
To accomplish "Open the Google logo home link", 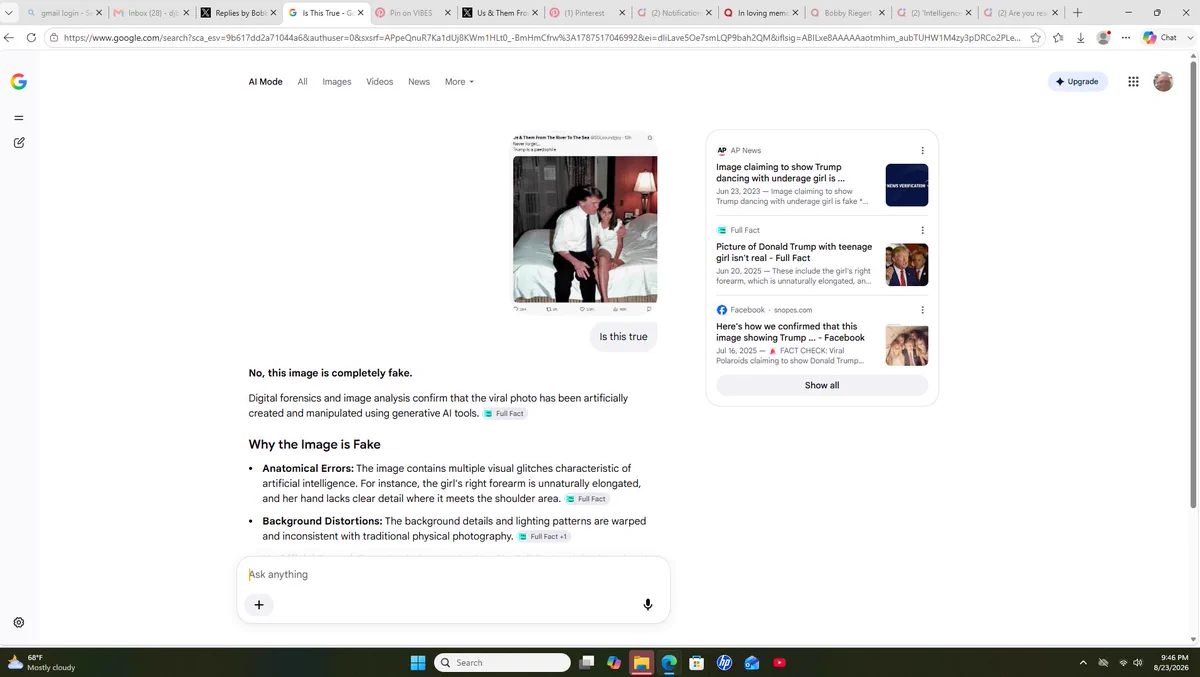I will click(19, 82).
